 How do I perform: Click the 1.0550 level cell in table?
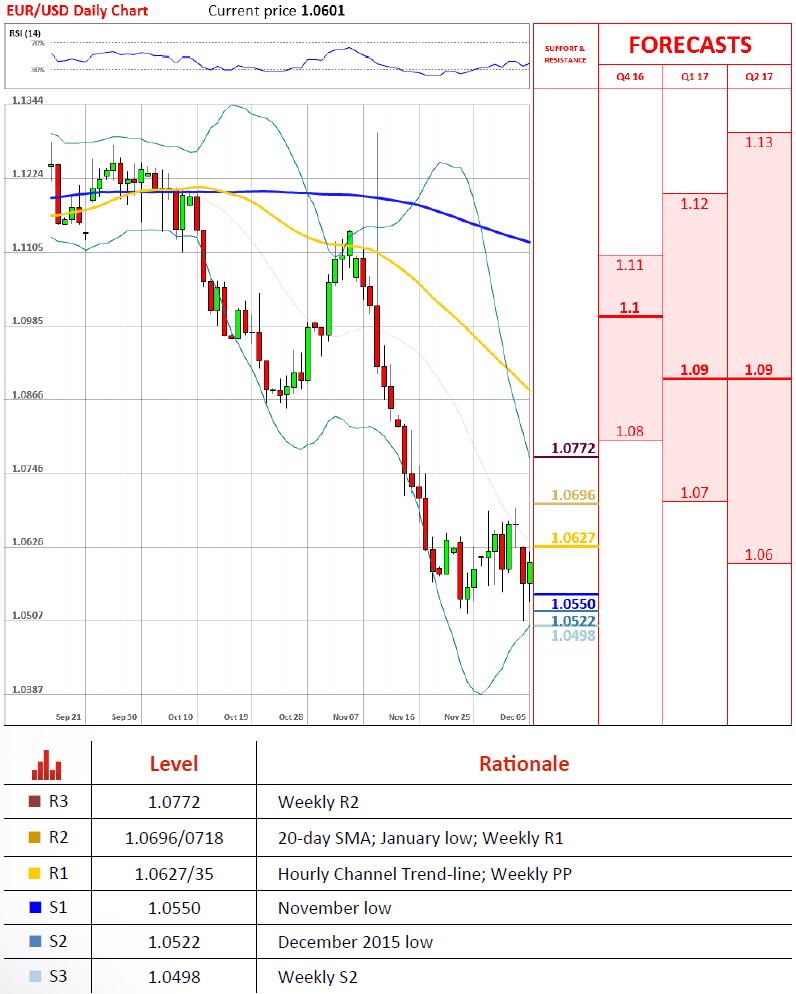tap(174, 908)
